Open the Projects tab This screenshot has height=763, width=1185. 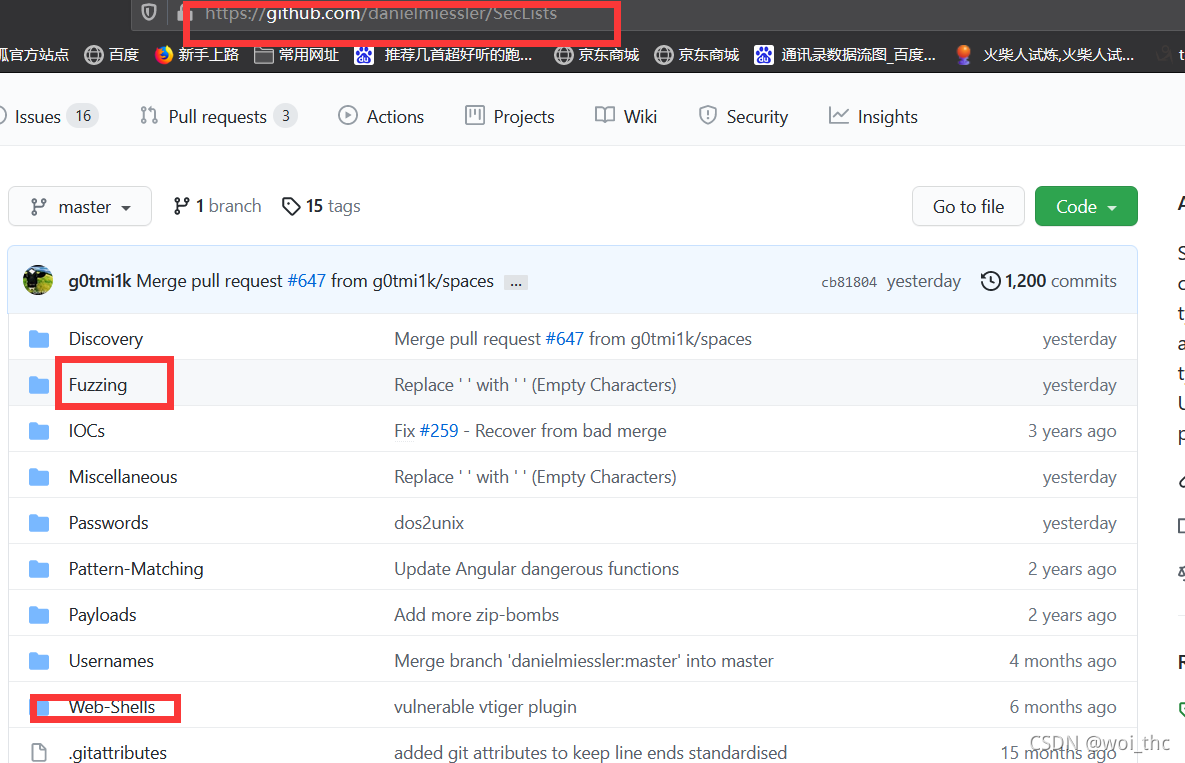click(x=509, y=116)
